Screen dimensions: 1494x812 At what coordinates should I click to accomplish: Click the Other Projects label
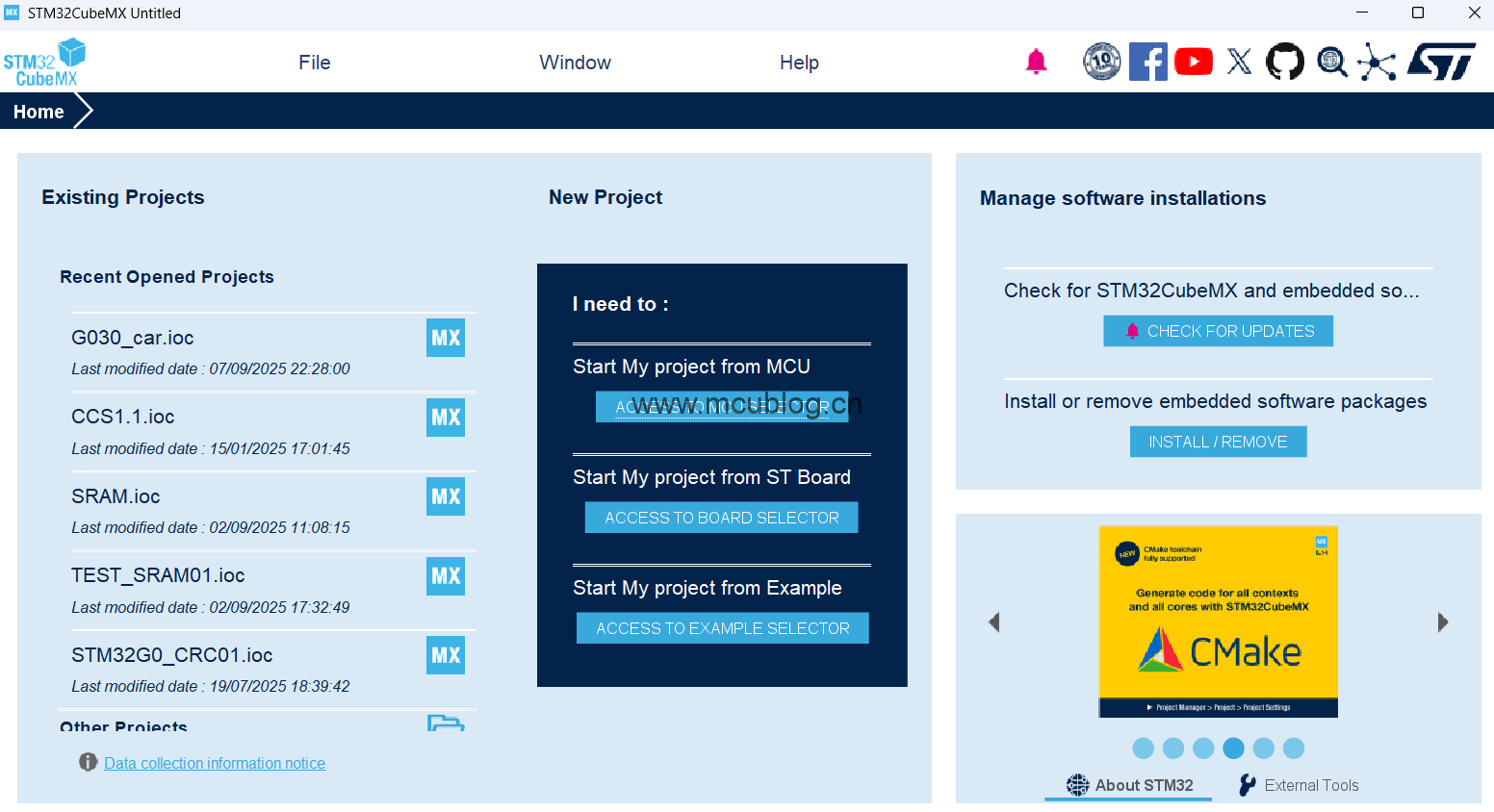124,725
